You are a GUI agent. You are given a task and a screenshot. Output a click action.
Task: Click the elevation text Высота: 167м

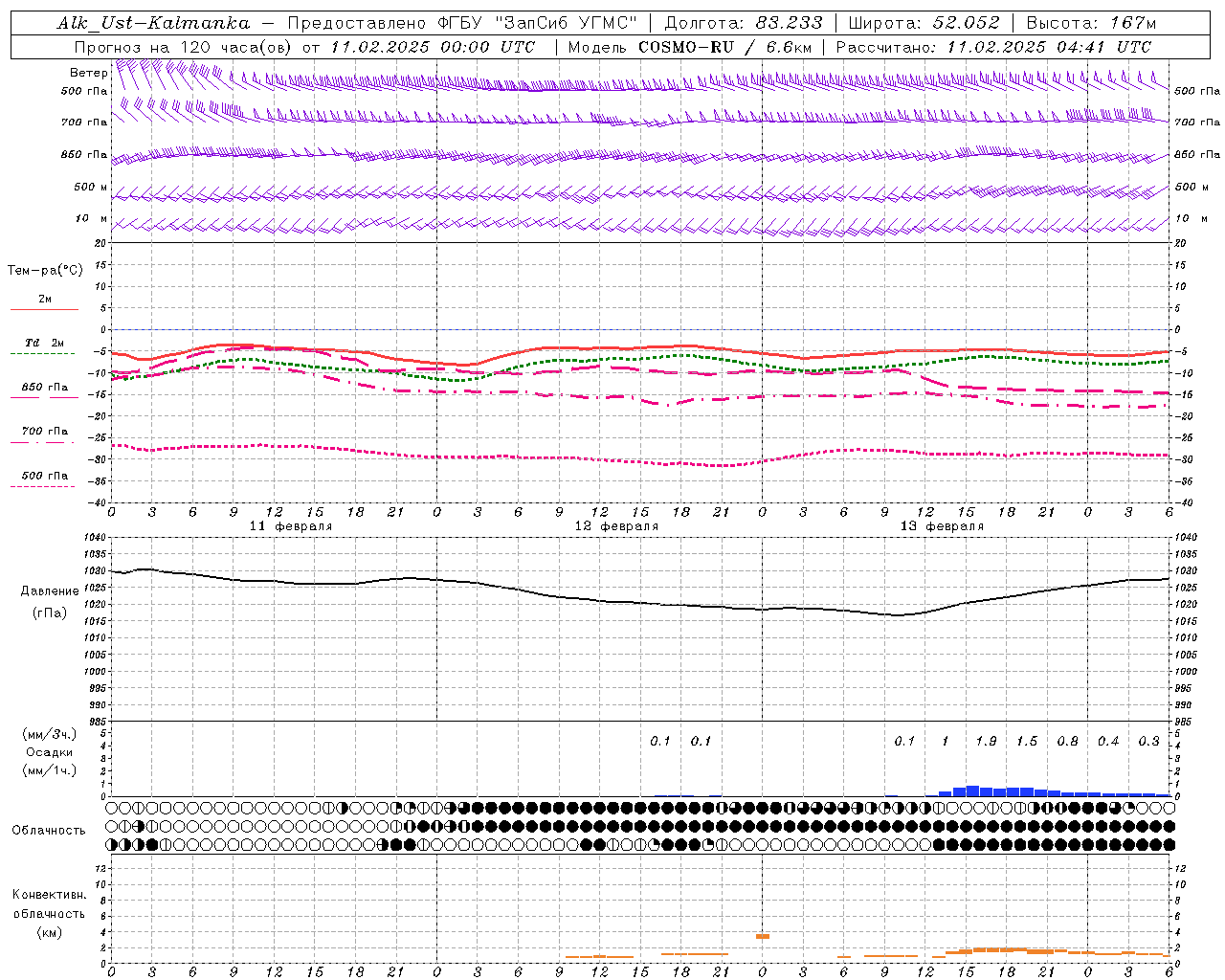[1091, 23]
